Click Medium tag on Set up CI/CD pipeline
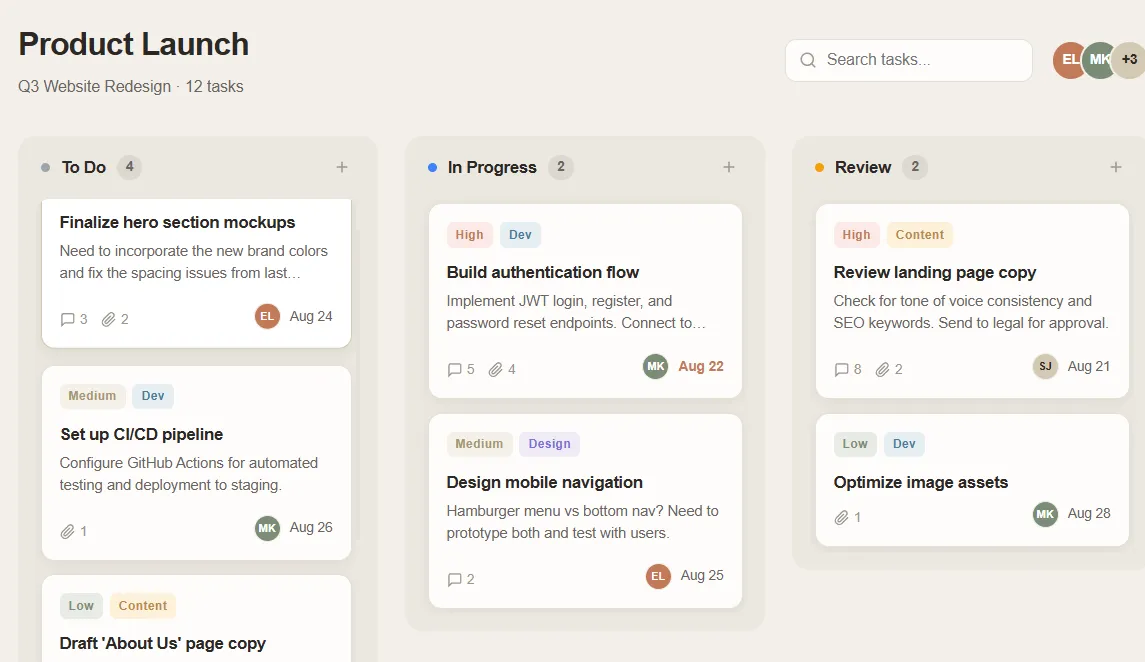This screenshot has width=1145, height=662. [92, 396]
